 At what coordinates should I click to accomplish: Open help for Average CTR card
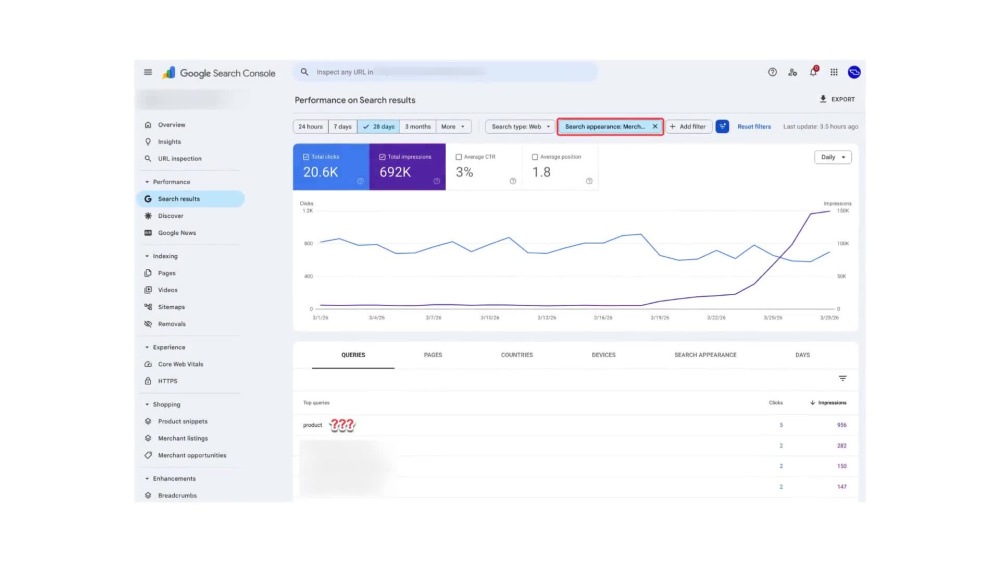coord(513,181)
